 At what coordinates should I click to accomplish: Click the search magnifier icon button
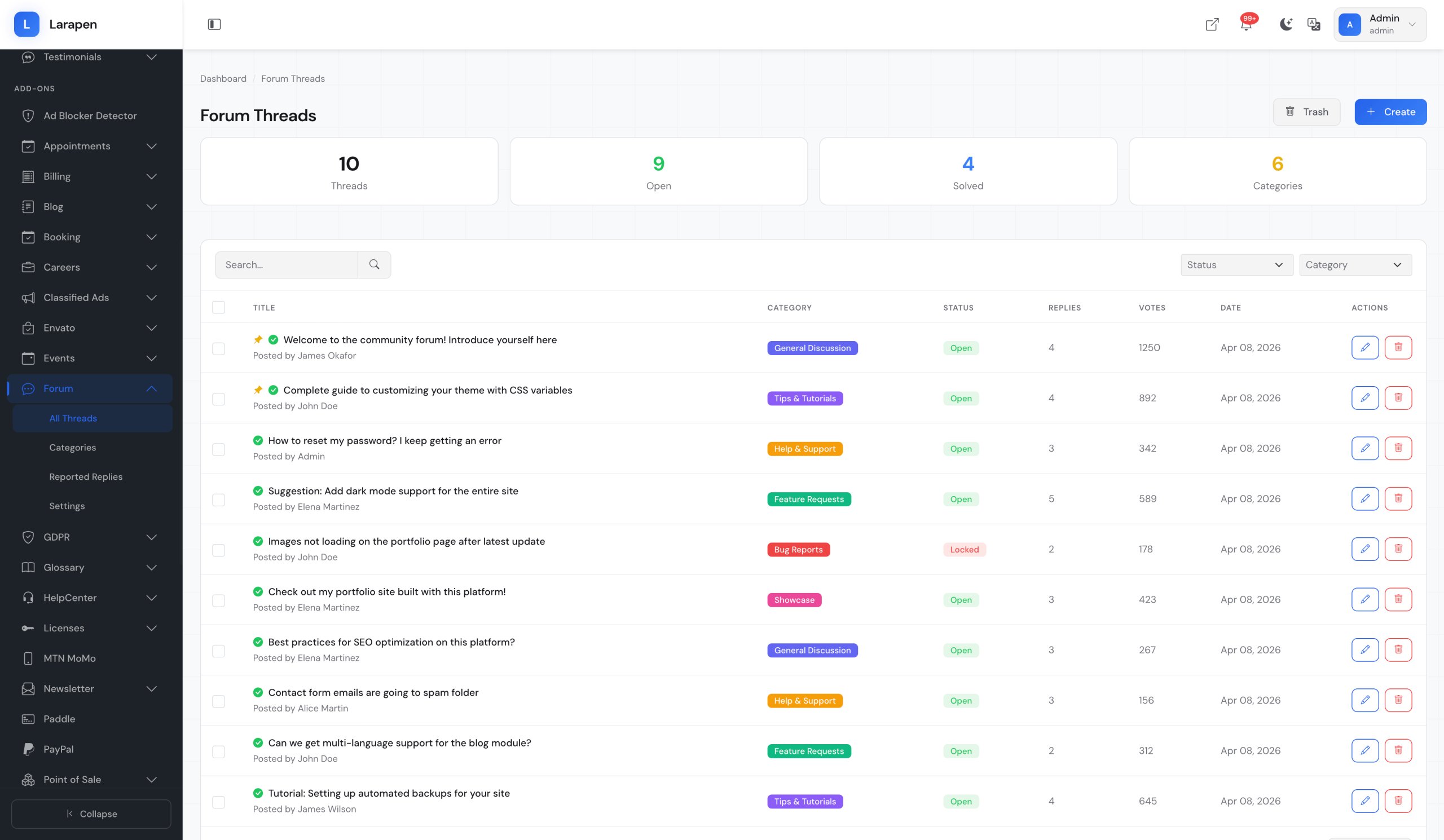pos(374,264)
